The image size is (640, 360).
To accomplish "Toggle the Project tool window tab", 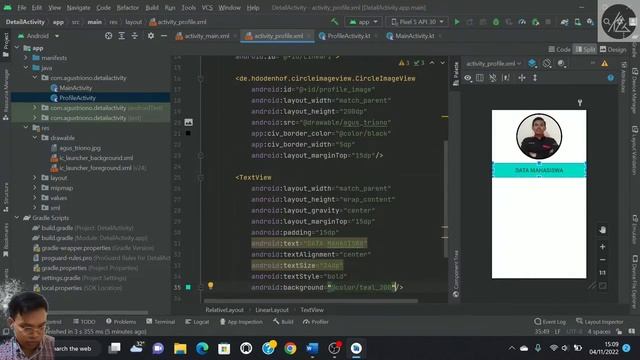I will click(6, 44).
